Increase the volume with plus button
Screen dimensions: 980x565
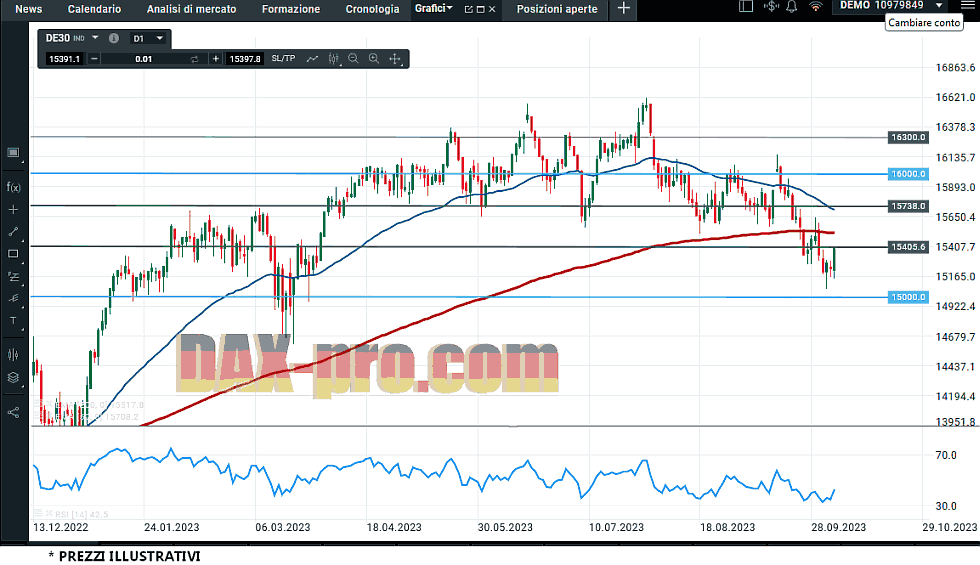(x=216, y=59)
